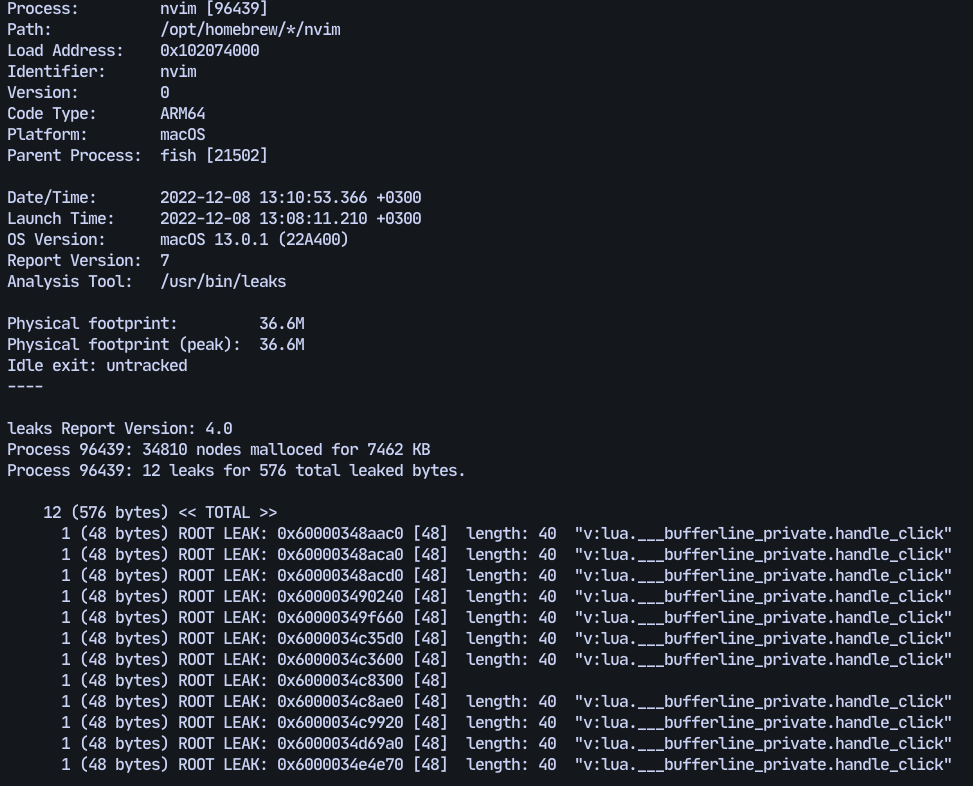
Task: Click the macOS 13.0.1 (22A400) version text
Action: 254,239
